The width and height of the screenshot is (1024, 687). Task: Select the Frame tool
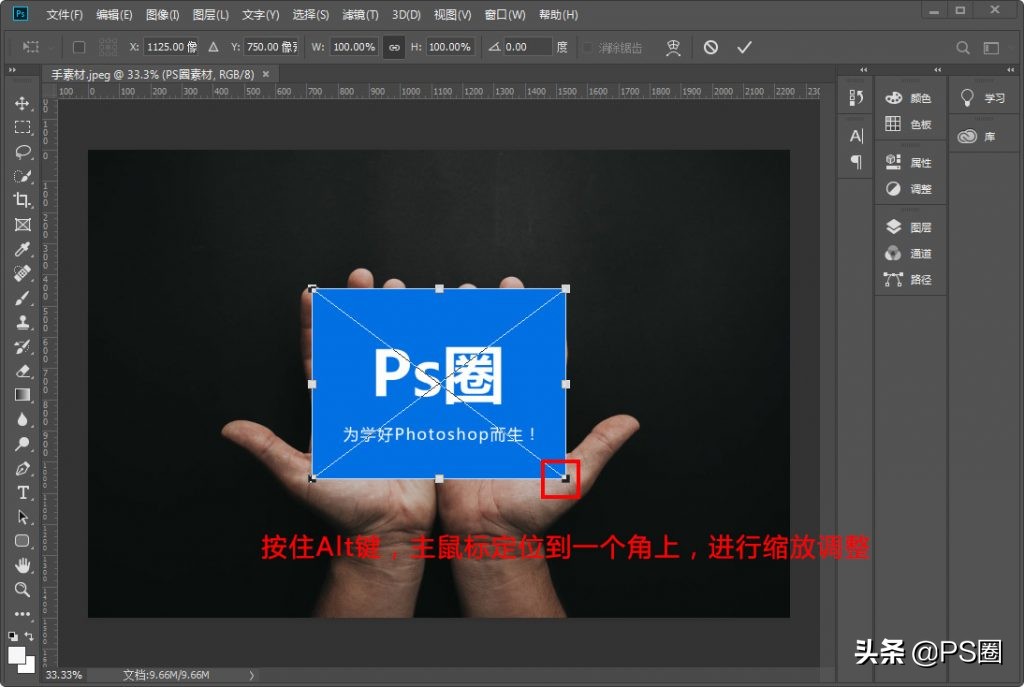[22, 225]
